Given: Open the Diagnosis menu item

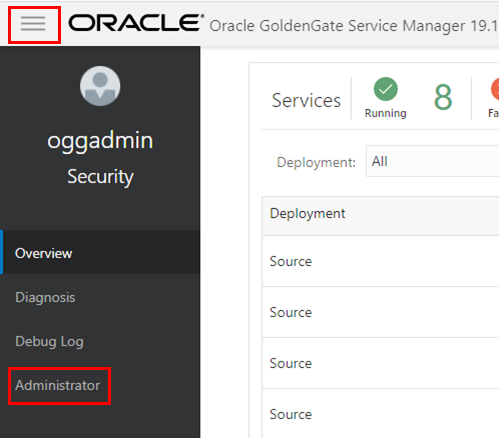Looking at the screenshot, I should (100, 297).
